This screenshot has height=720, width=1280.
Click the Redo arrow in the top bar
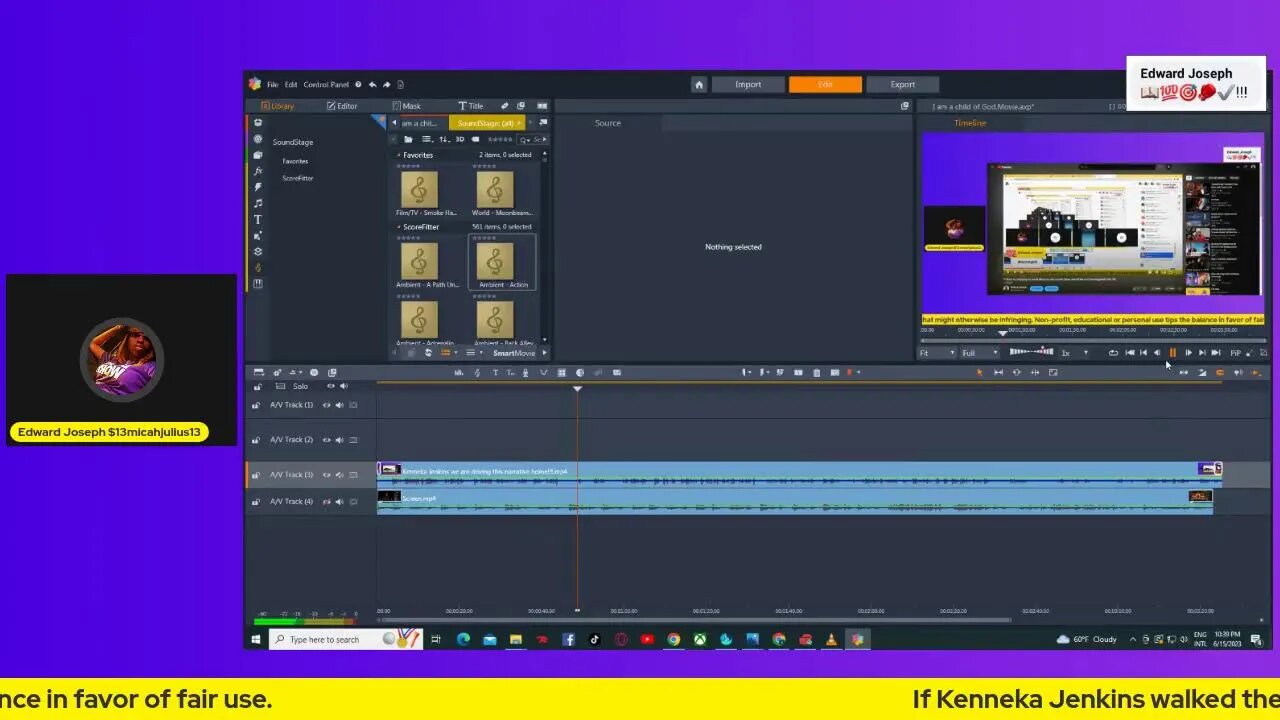pos(386,85)
